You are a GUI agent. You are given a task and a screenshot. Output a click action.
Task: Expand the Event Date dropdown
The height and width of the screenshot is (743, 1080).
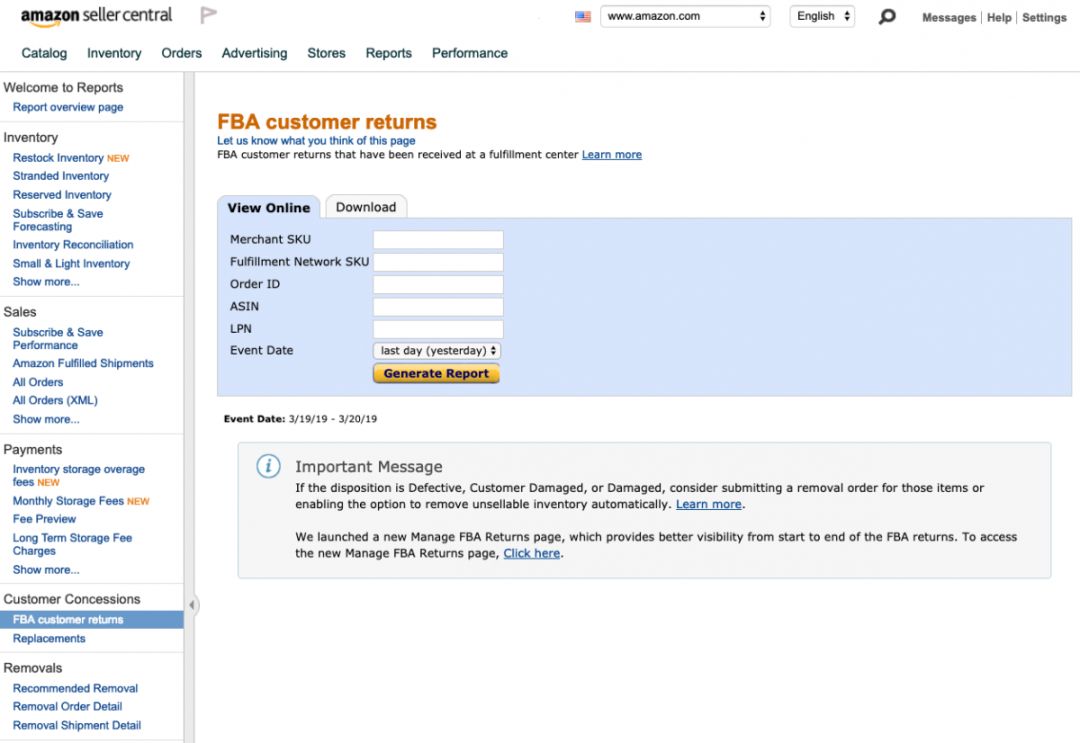click(436, 351)
